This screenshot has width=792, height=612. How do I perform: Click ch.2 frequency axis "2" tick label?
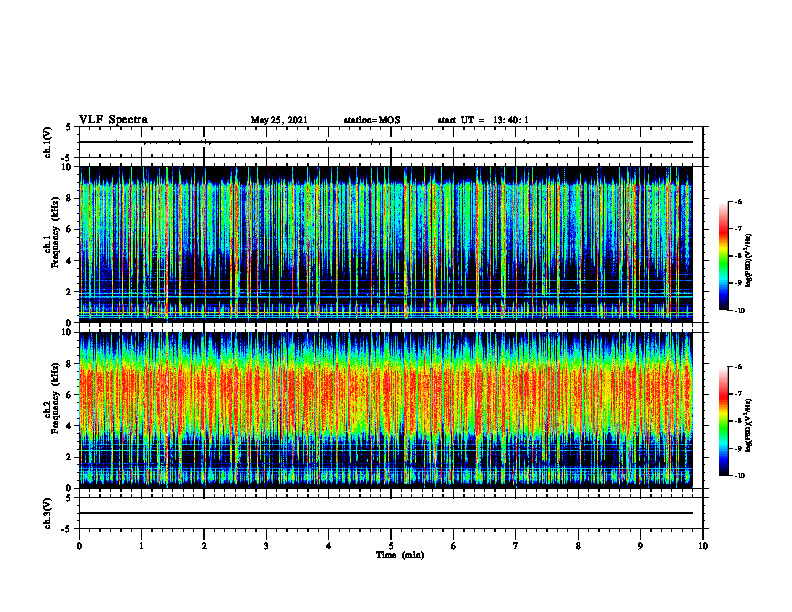(70, 457)
